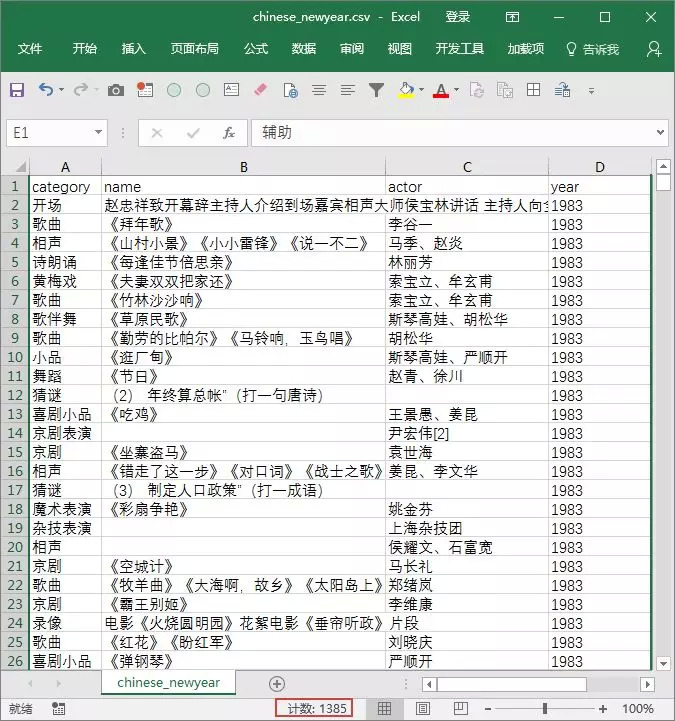675x721 pixels.
Task: Open the 文件 menu
Action: pos(30,49)
